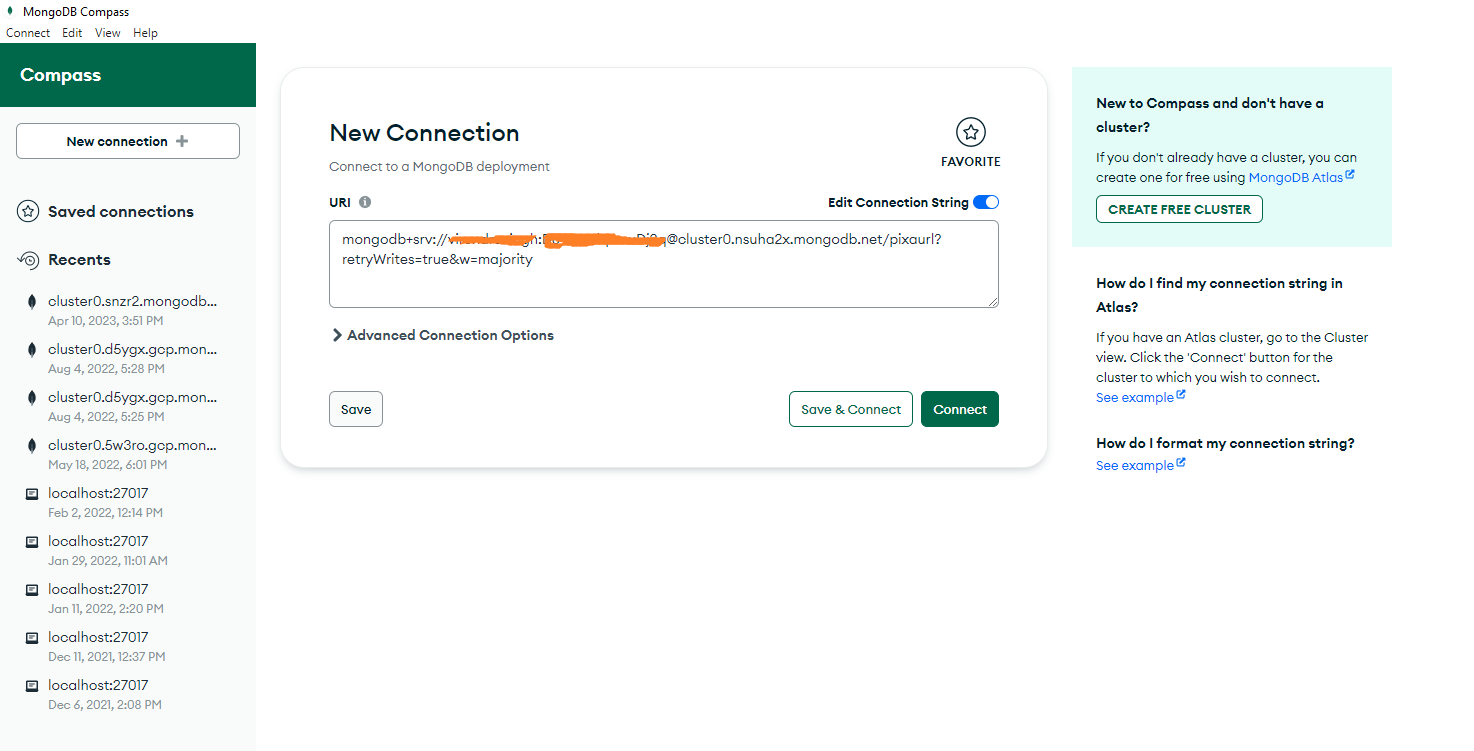Click the info icon next to URI

click(x=364, y=201)
